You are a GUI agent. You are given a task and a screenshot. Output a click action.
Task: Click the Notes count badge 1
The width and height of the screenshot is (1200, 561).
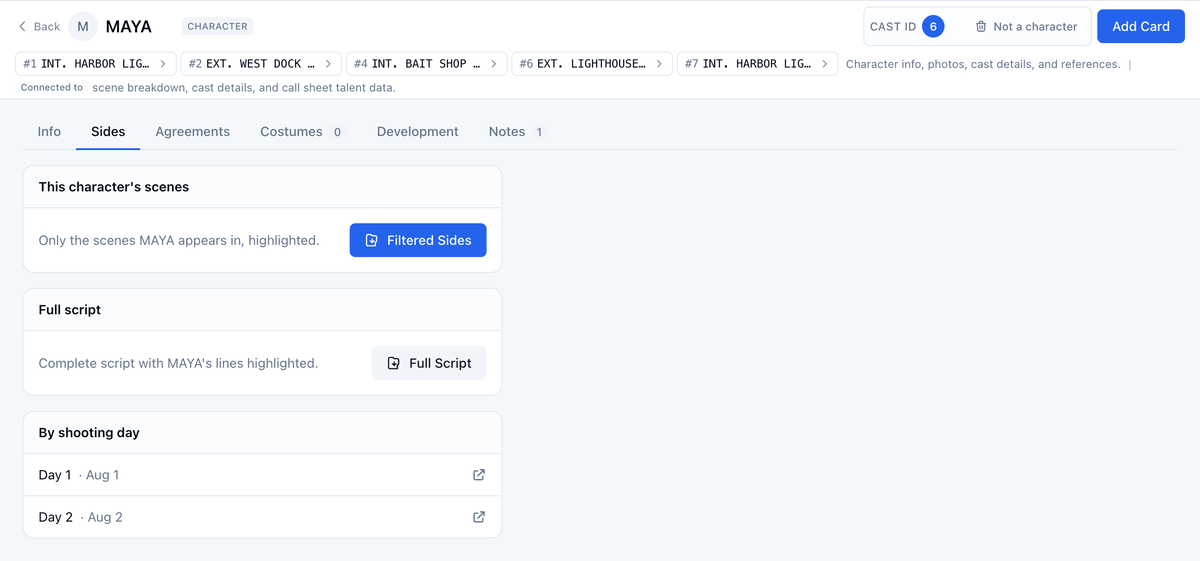[539, 132]
